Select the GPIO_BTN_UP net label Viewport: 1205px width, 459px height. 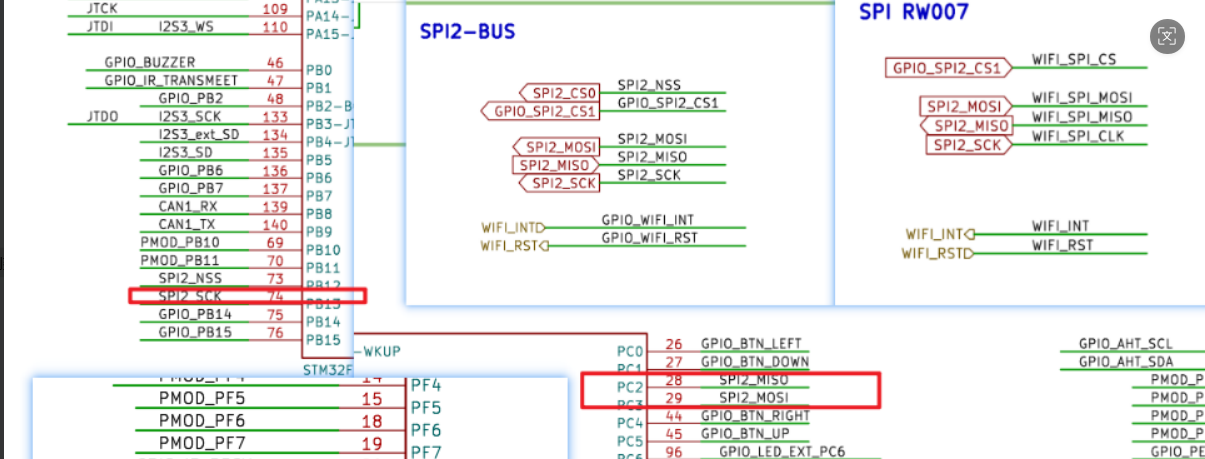pos(745,434)
